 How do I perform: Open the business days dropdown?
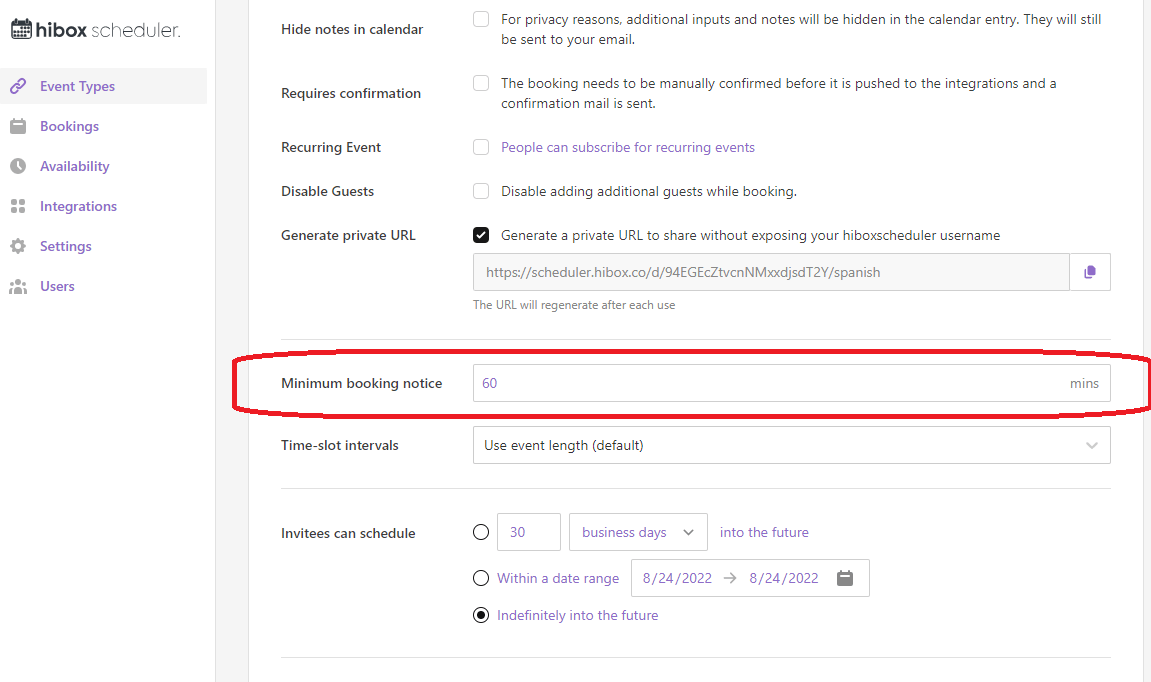tap(638, 532)
